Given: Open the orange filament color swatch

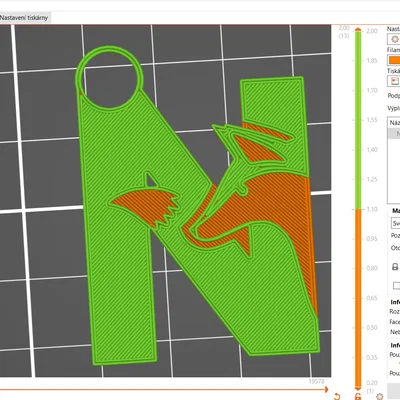Looking at the screenshot, I should [394, 60].
